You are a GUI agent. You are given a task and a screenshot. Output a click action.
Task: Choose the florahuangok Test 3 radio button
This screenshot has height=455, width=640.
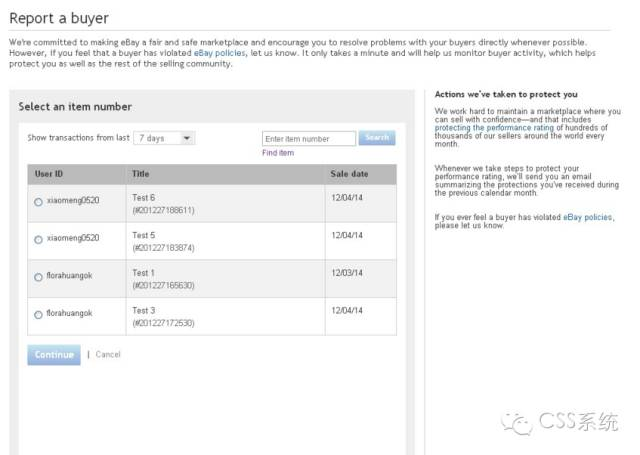pyautogui.click(x=38, y=314)
